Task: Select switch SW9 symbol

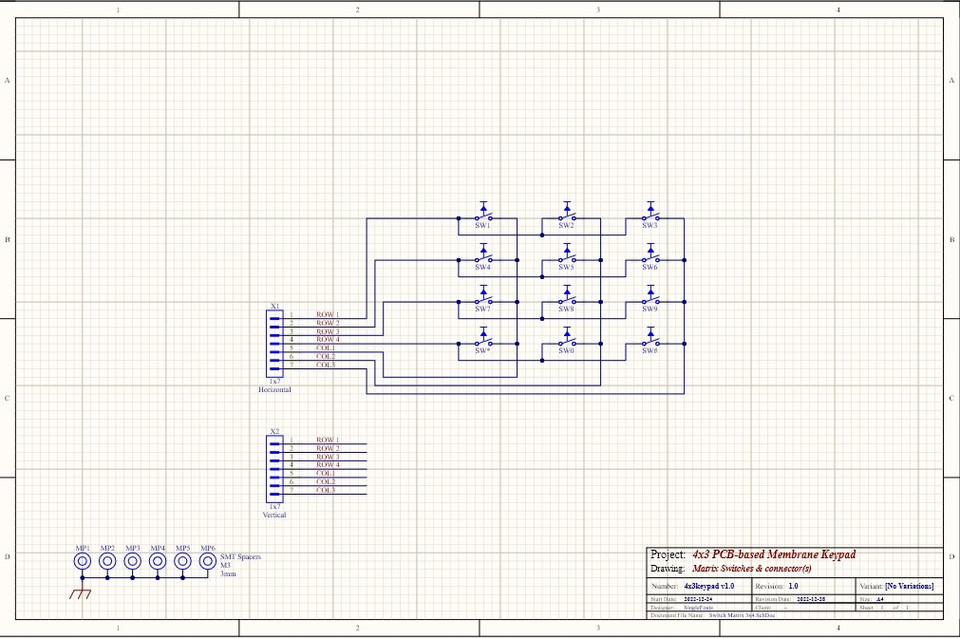Action: [x=650, y=299]
